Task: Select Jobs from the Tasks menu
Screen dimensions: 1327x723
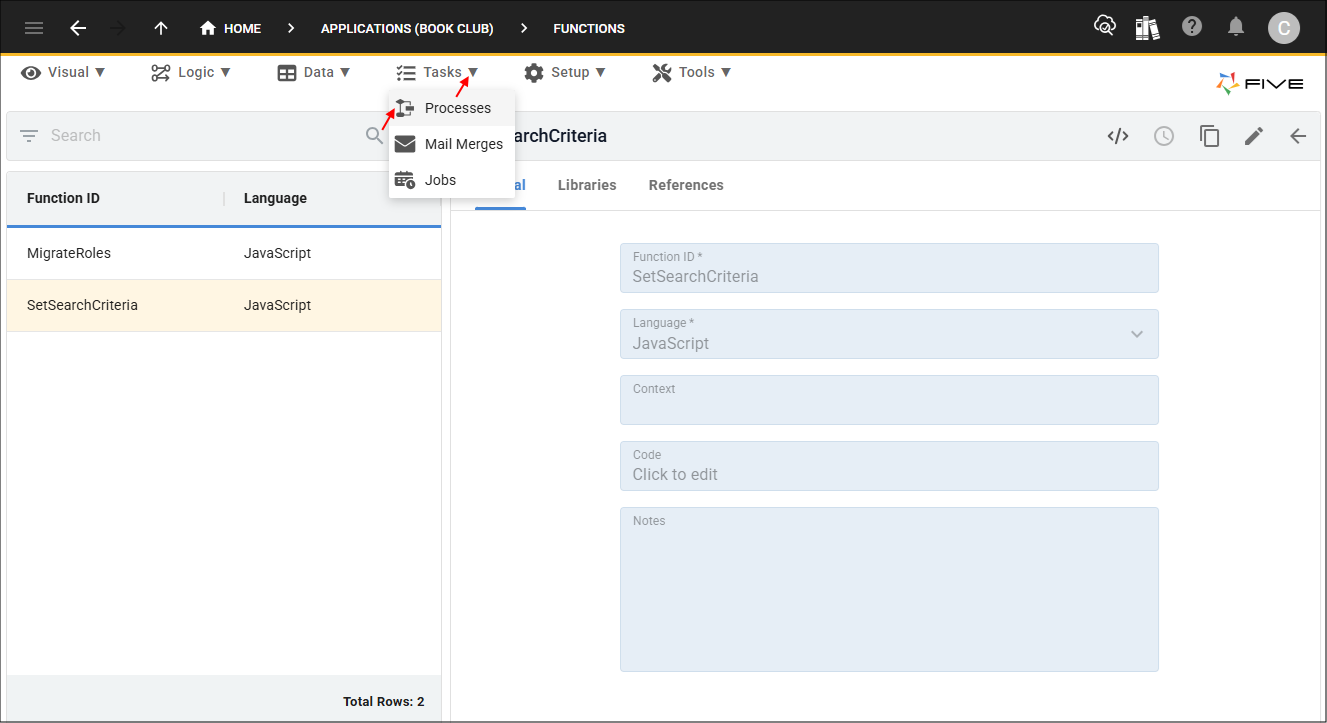Action: point(452,180)
